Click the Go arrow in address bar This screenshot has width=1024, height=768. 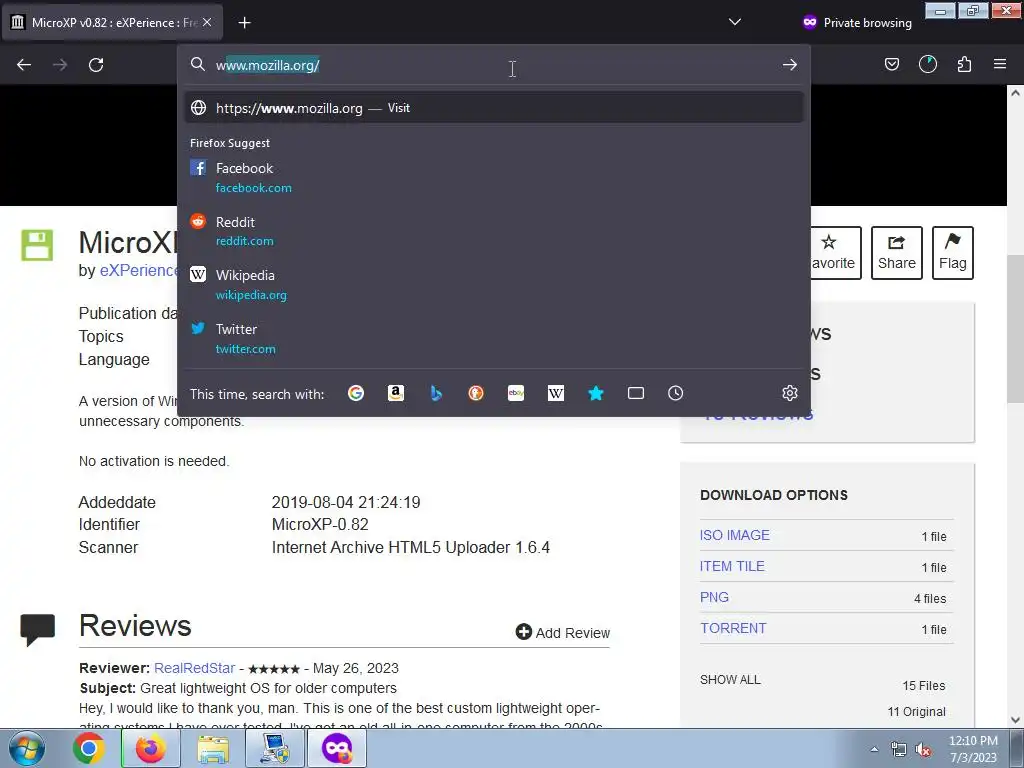790,65
